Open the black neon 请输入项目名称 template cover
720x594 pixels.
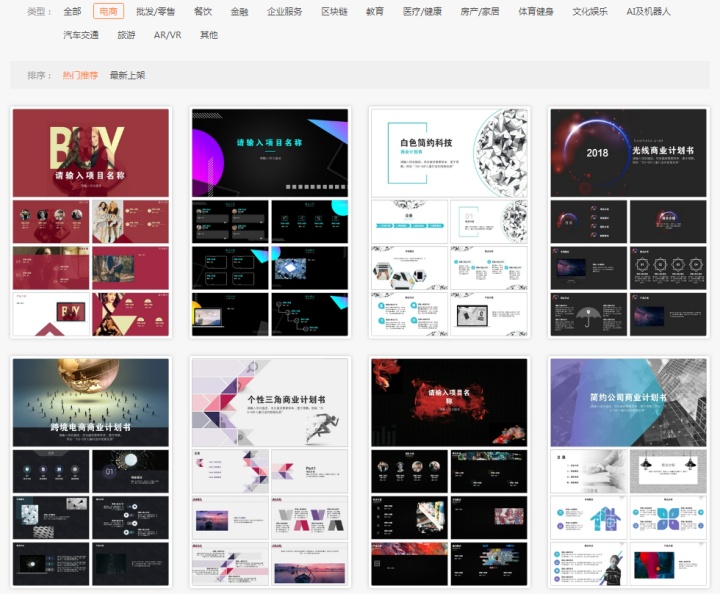270,153
